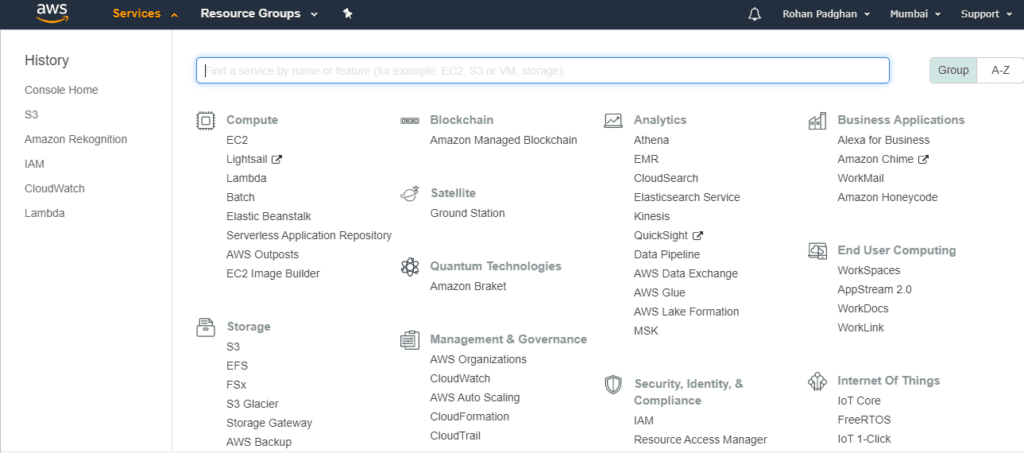Screen dimensions: 1024x453
Task: Open CloudWatch from History list
Action: point(55,189)
